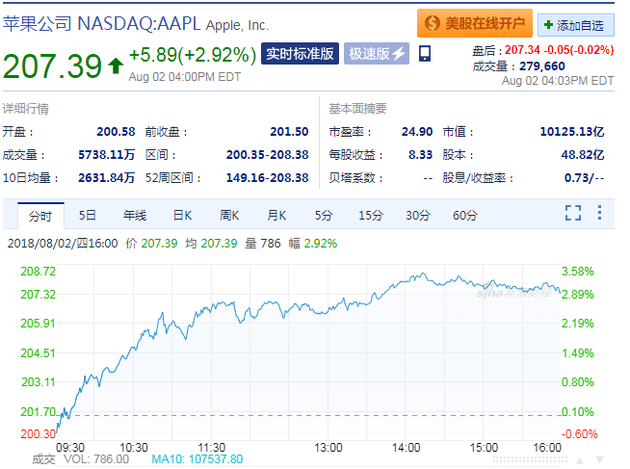Switch to 实时标准版 mode

click(x=299, y=54)
